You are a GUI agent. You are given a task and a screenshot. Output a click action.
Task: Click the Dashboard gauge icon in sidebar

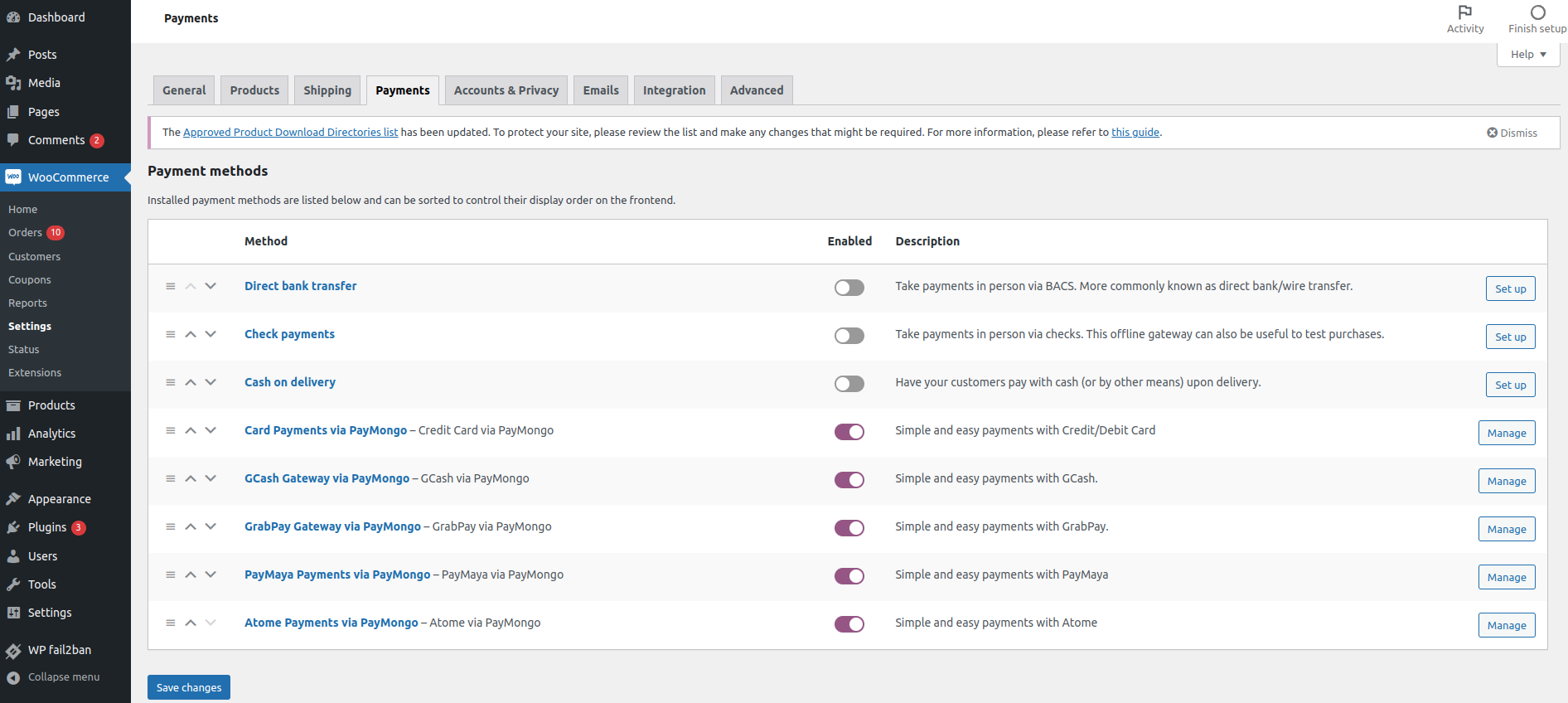pos(13,17)
